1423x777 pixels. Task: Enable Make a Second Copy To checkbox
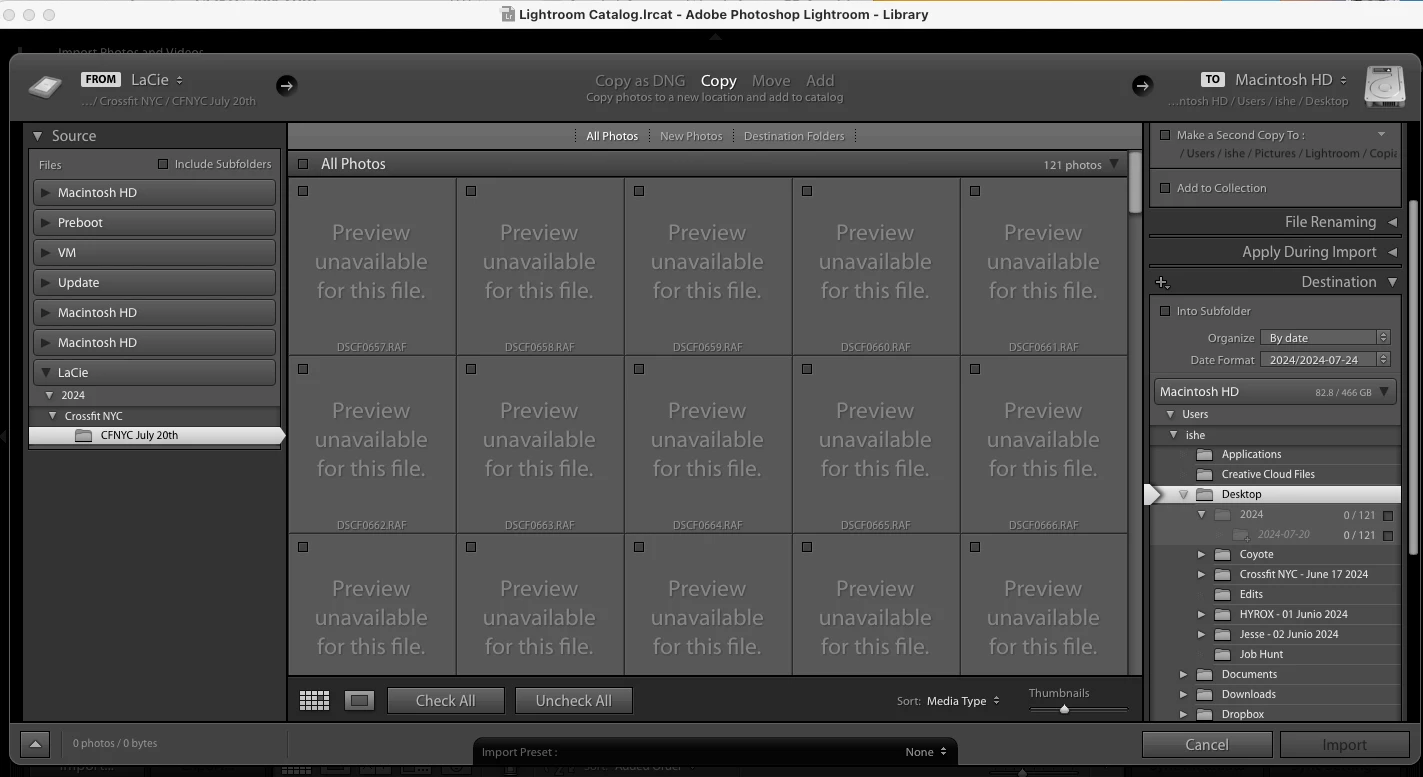point(1165,135)
